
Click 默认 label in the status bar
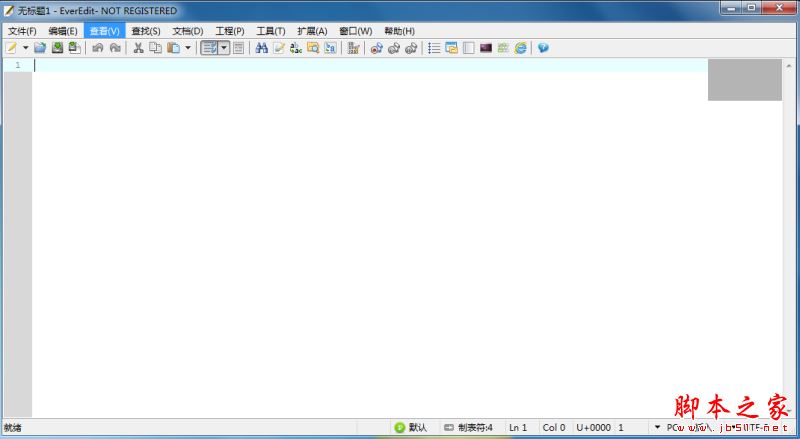(x=417, y=428)
